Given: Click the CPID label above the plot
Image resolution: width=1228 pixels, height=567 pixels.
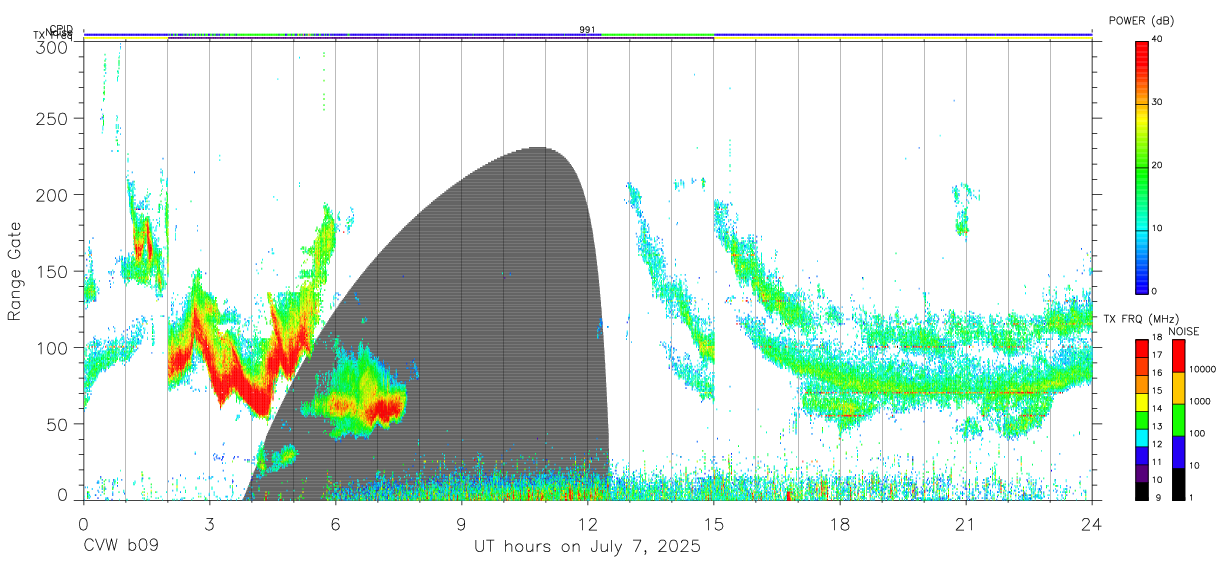Looking at the screenshot, I should (x=61, y=29).
